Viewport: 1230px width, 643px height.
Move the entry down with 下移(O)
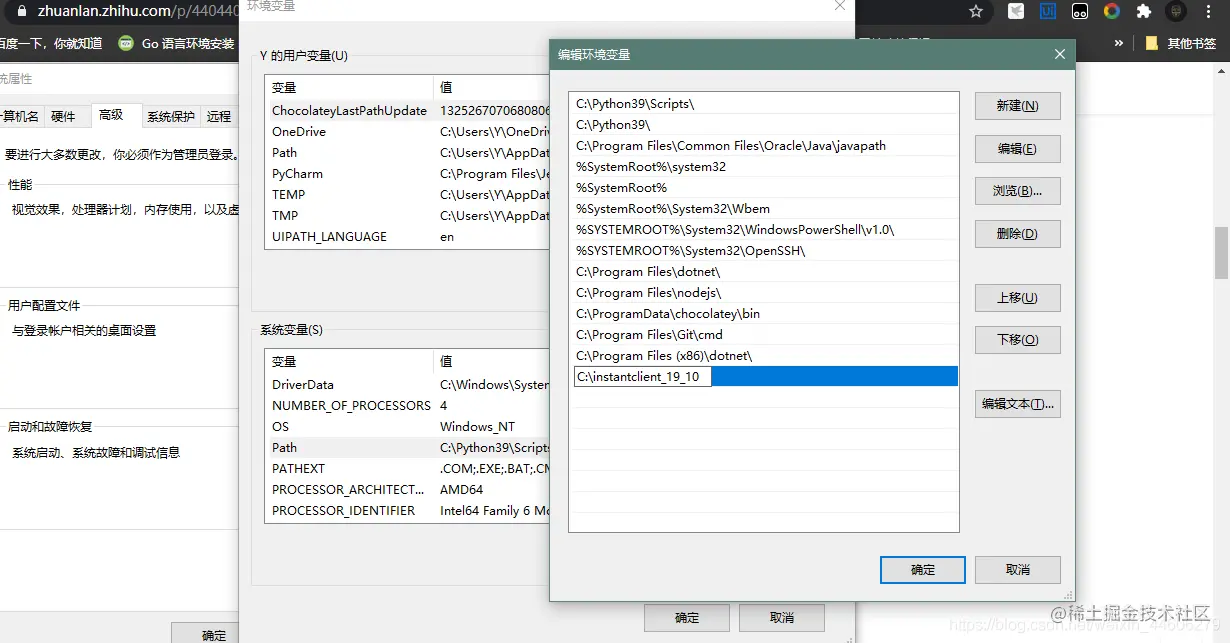pos(1017,340)
